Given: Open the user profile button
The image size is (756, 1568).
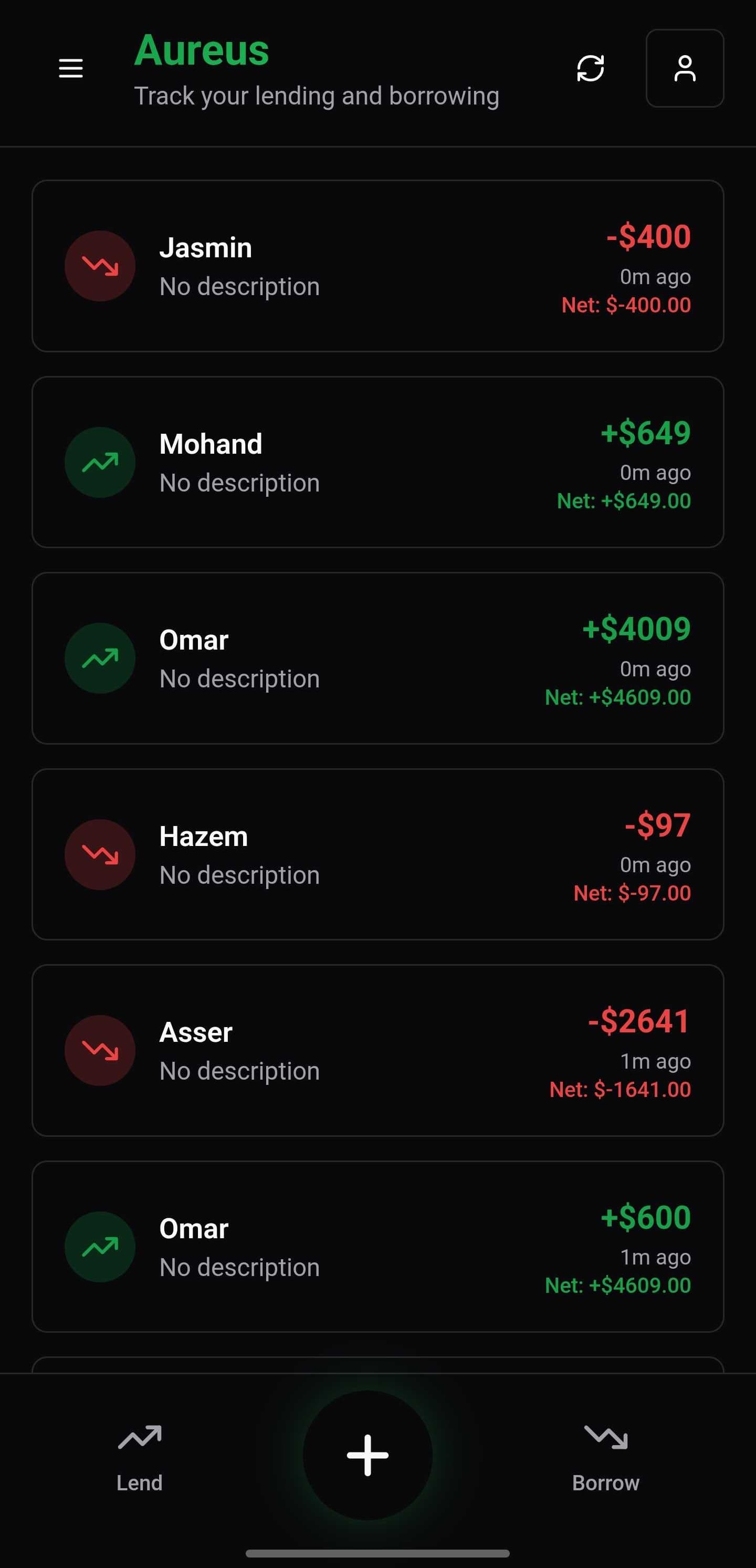Looking at the screenshot, I should pyautogui.click(x=684, y=68).
